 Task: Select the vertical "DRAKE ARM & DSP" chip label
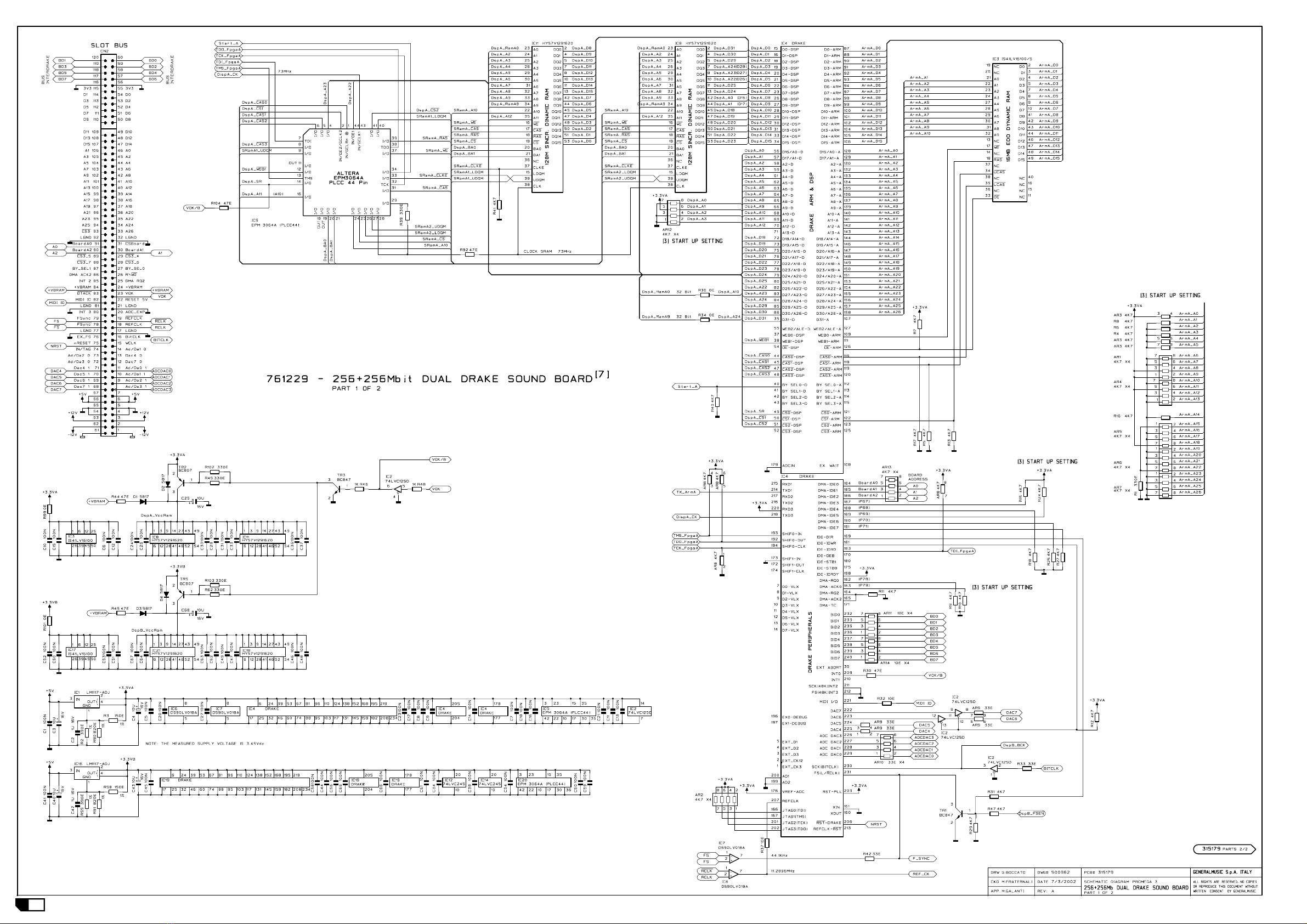pyautogui.click(x=812, y=202)
